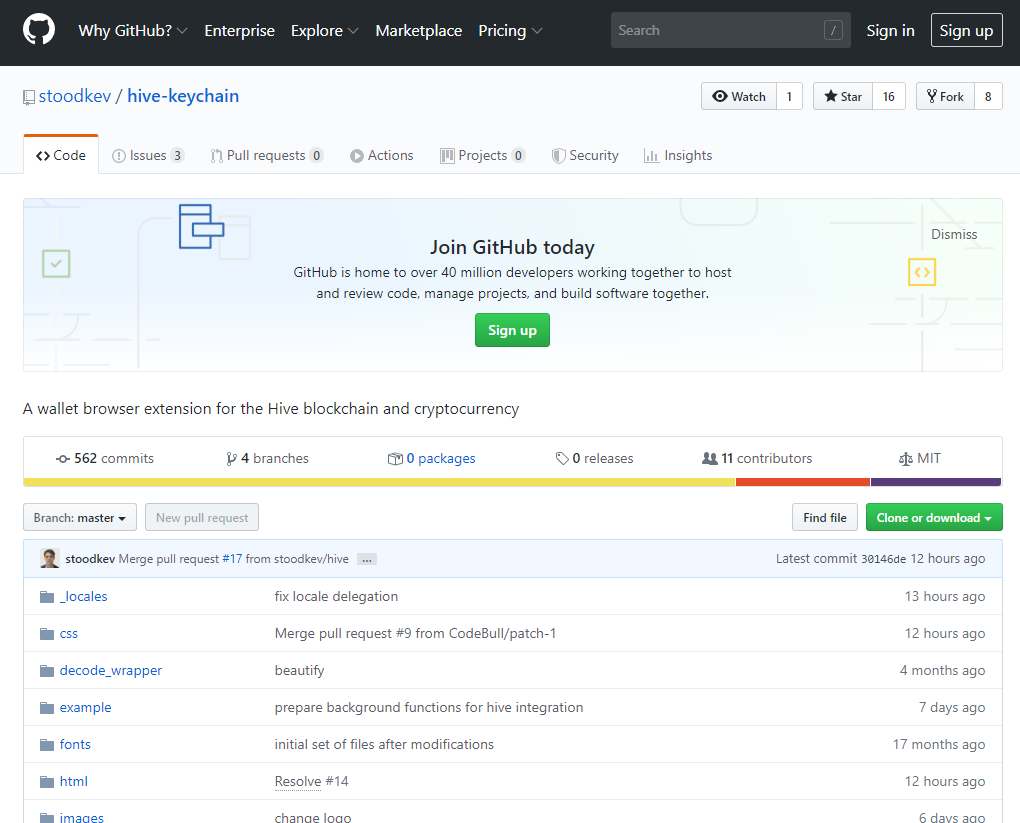Click the red language bar segment
The height and width of the screenshot is (823, 1020).
(803, 482)
